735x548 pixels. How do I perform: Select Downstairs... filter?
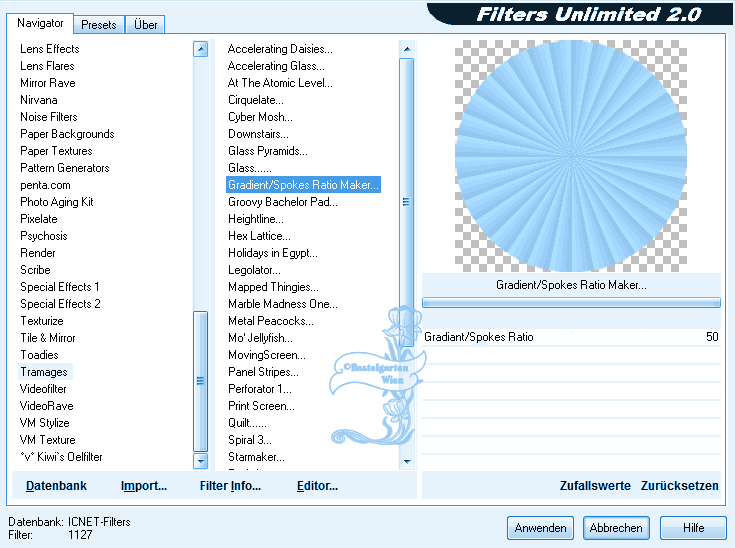pyautogui.click(x=258, y=134)
